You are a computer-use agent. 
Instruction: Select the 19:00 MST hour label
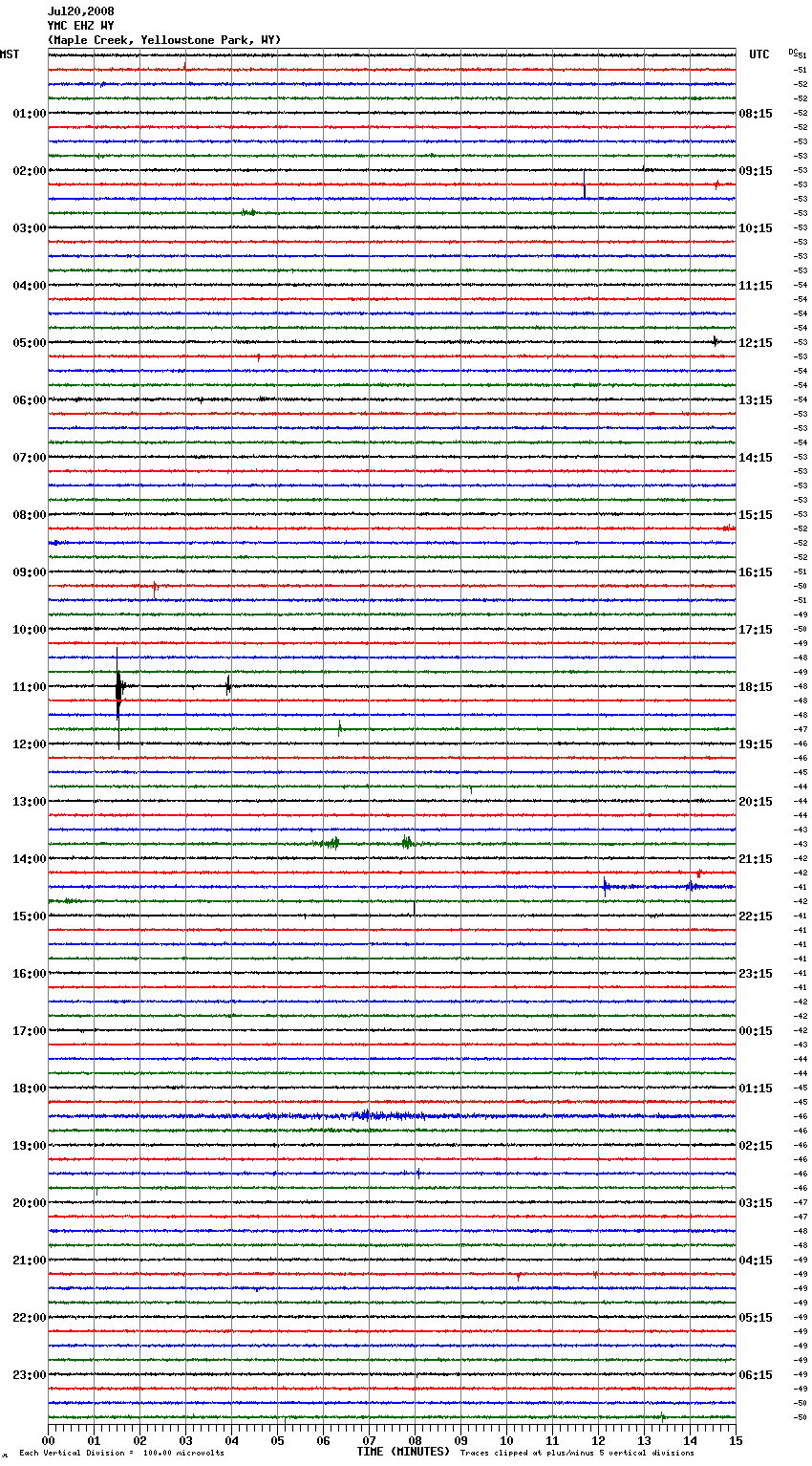29,1146
